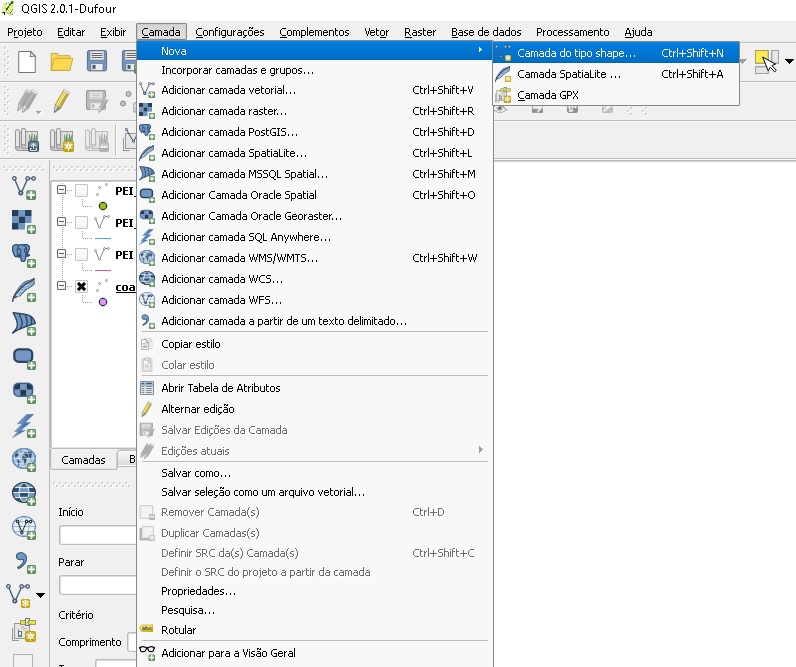Open project using the yellow folder icon
This screenshot has width=796, height=667.
tap(62, 62)
